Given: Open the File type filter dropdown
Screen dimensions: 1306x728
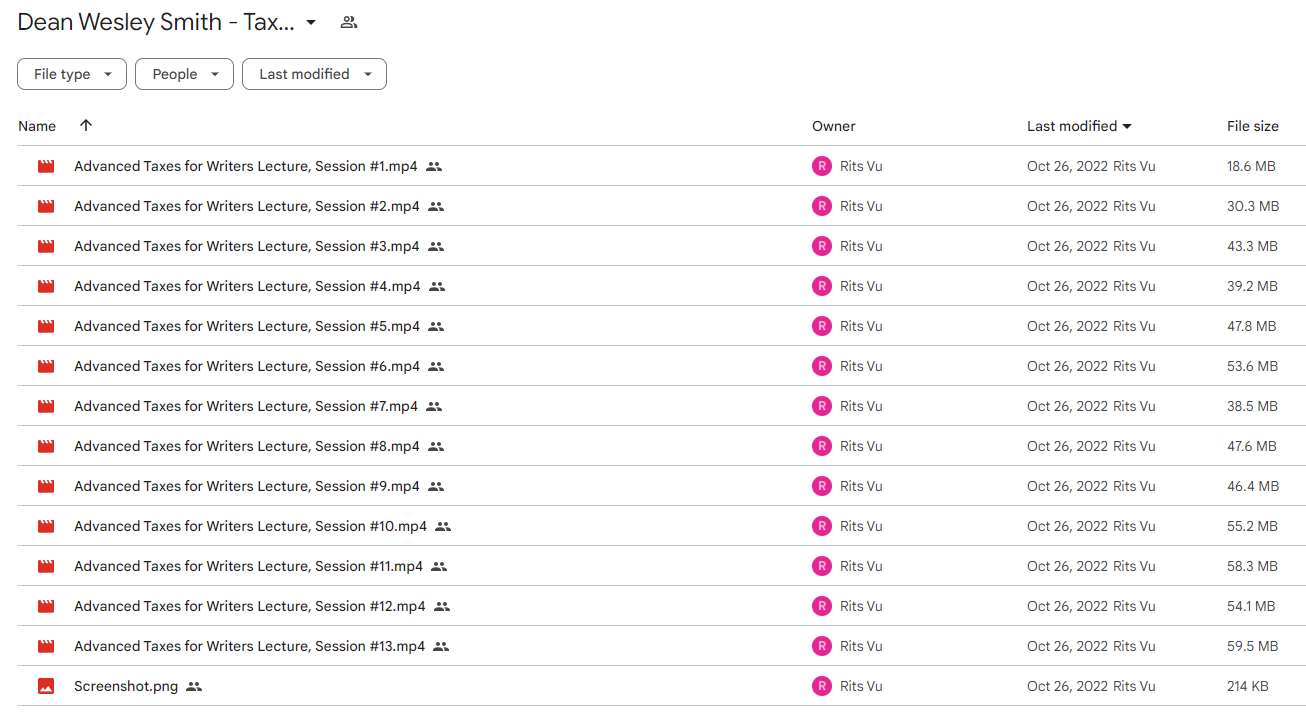Looking at the screenshot, I should (72, 74).
